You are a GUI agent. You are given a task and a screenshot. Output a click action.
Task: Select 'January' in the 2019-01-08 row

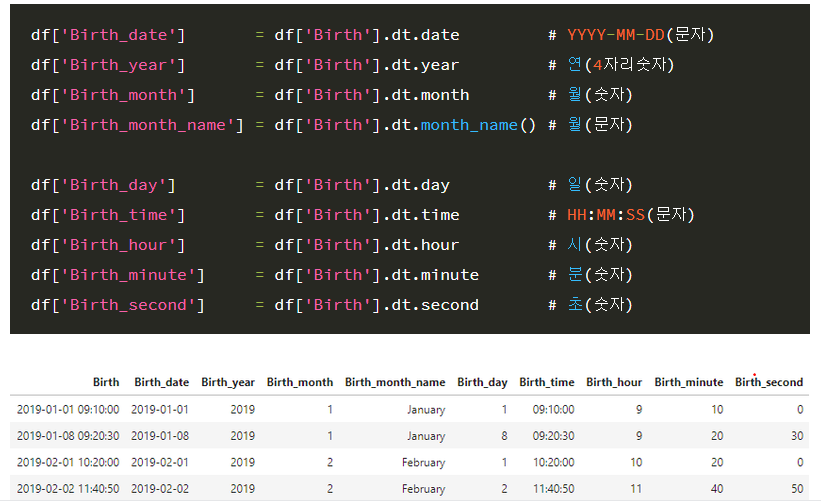point(426,436)
